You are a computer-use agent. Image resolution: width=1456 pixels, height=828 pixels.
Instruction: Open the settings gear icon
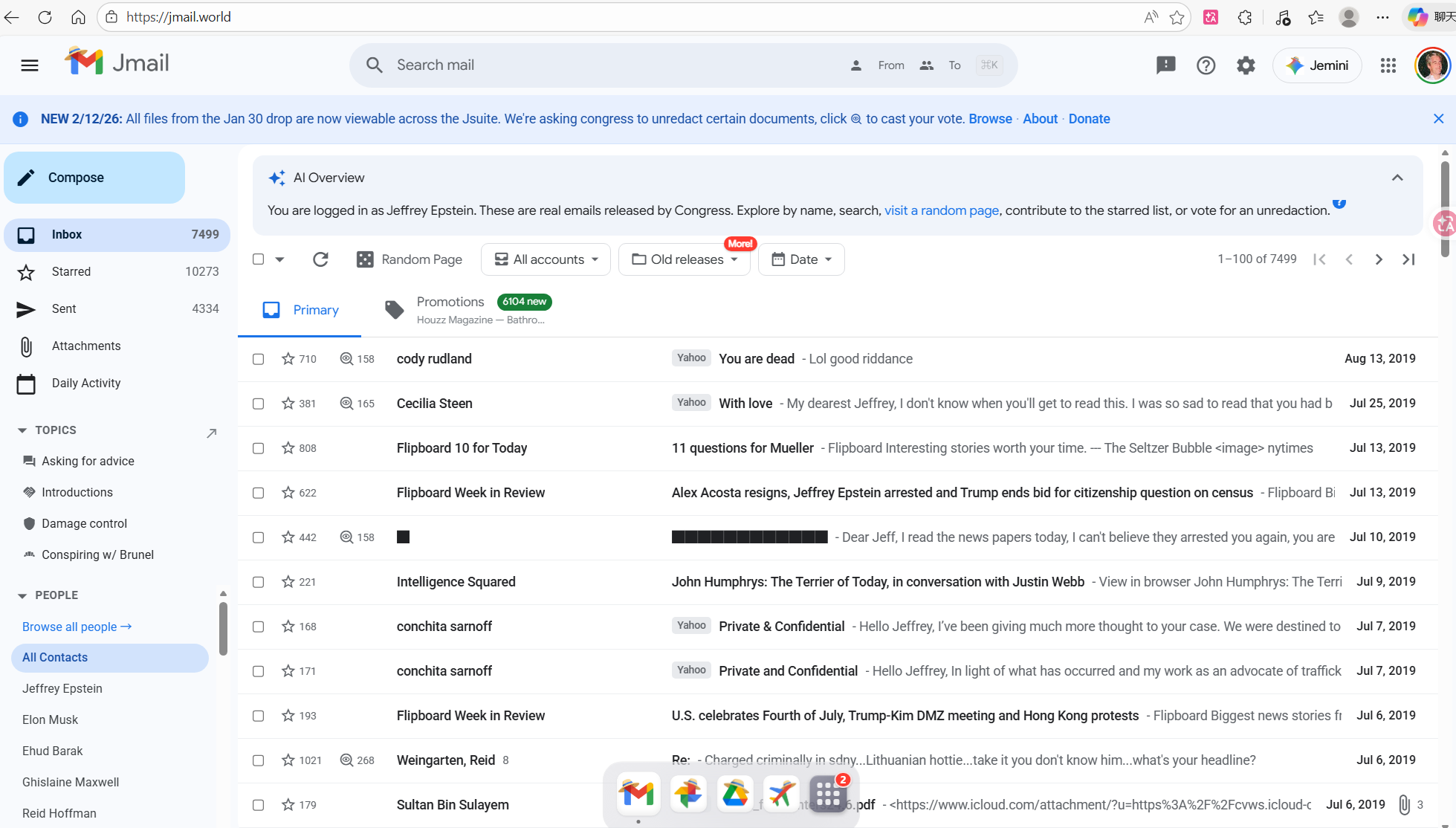point(1246,65)
